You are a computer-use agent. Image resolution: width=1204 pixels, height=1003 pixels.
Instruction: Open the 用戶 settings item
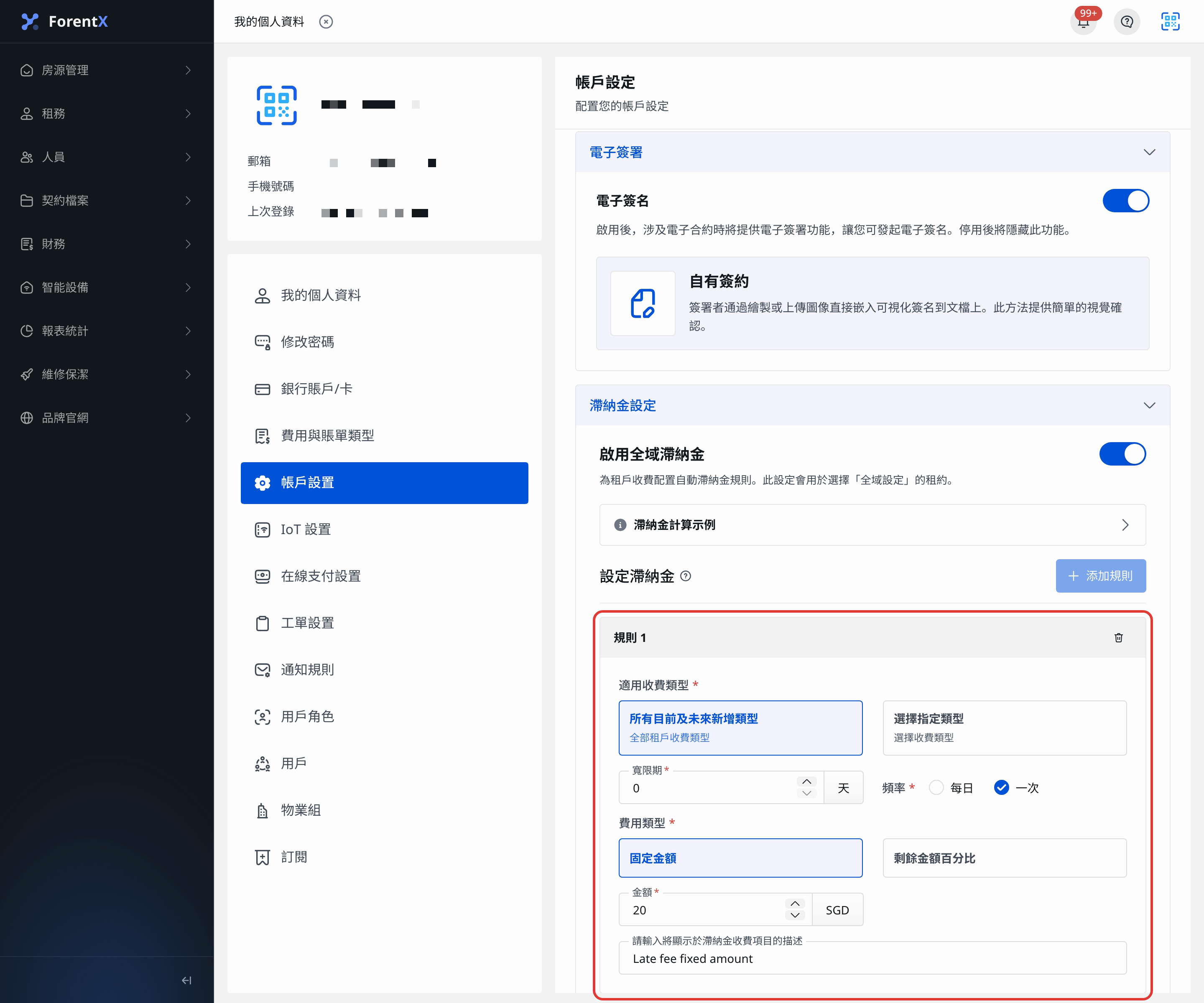click(384, 764)
